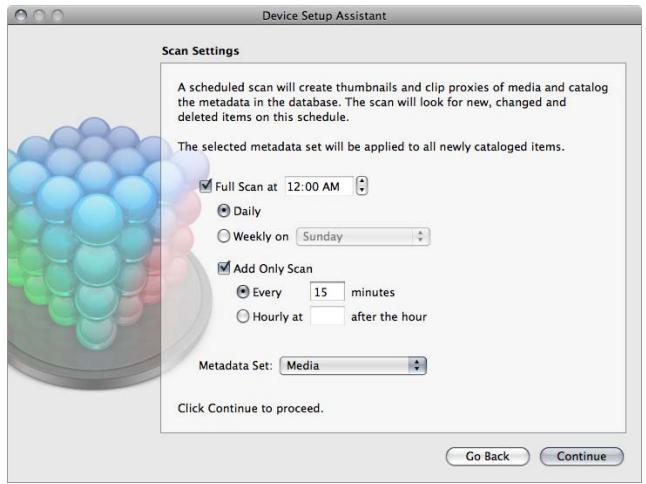The height and width of the screenshot is (484, 646).
Task: Select the Hourly at radio button
Action: coord(243,316)
